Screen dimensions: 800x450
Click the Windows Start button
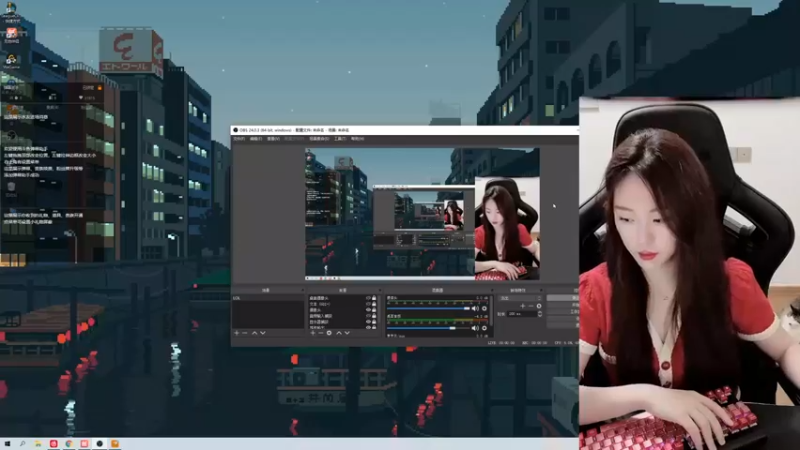click(x=7, y=444)
